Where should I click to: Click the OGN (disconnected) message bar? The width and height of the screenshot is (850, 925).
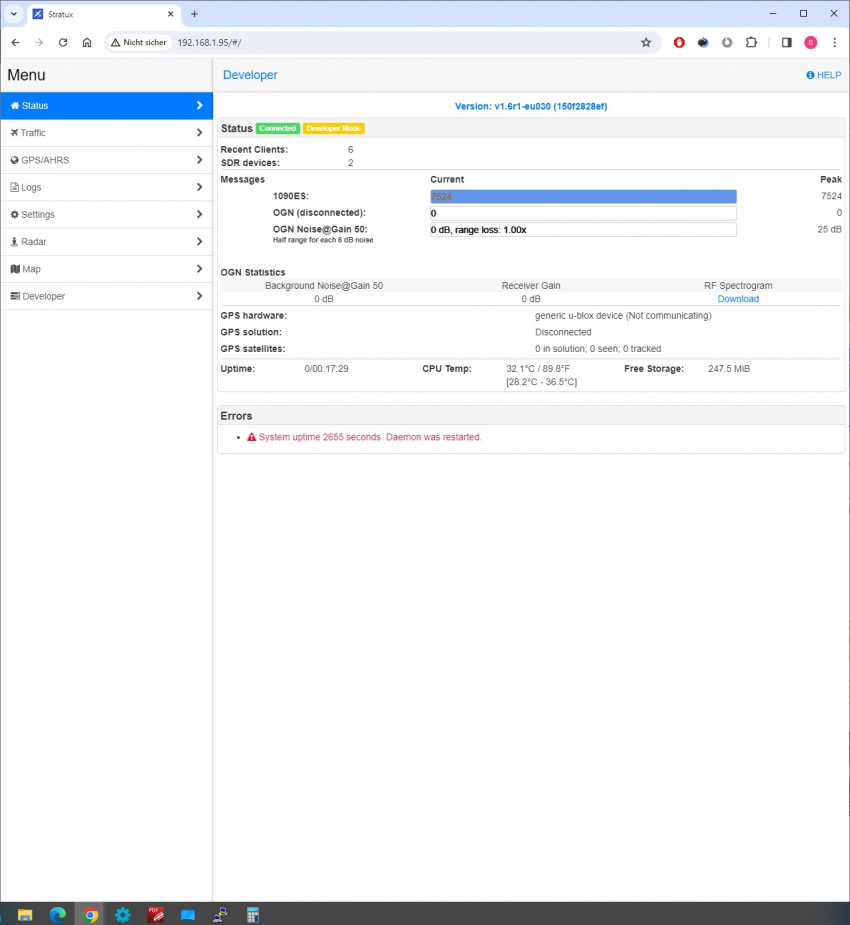[x=583, y=213]
